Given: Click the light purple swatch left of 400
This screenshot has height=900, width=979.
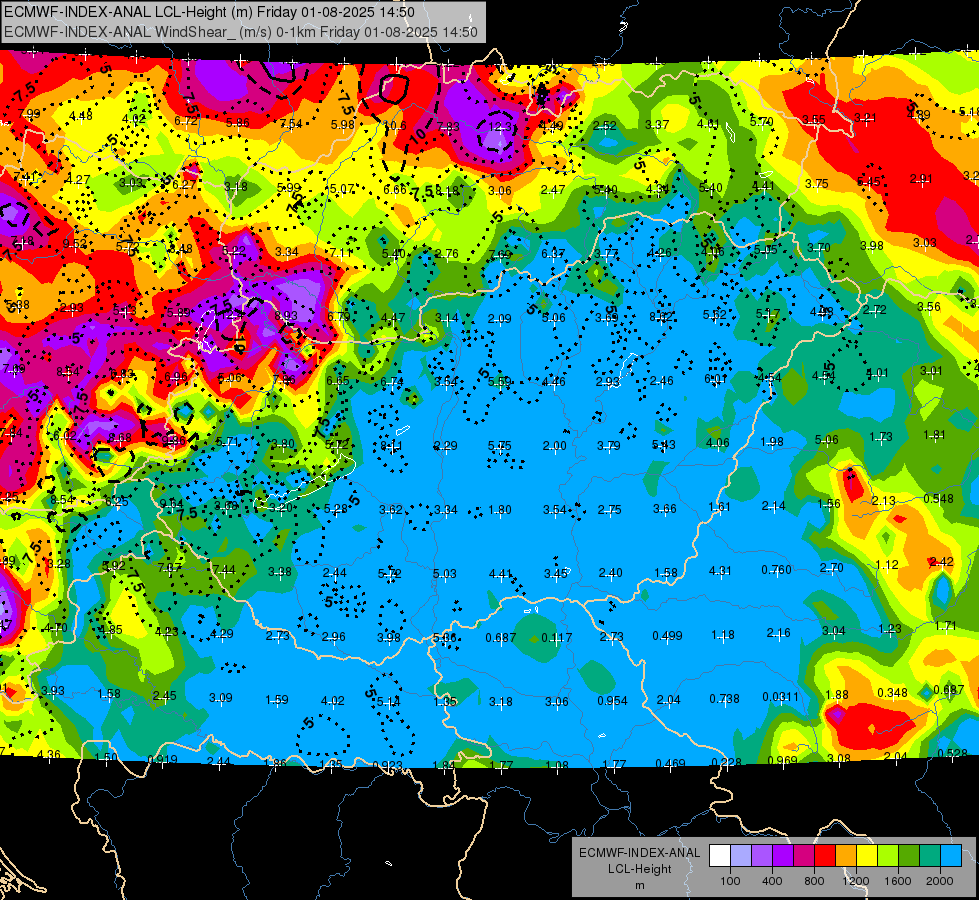Looking at the screenshot, I should [762, 856].
